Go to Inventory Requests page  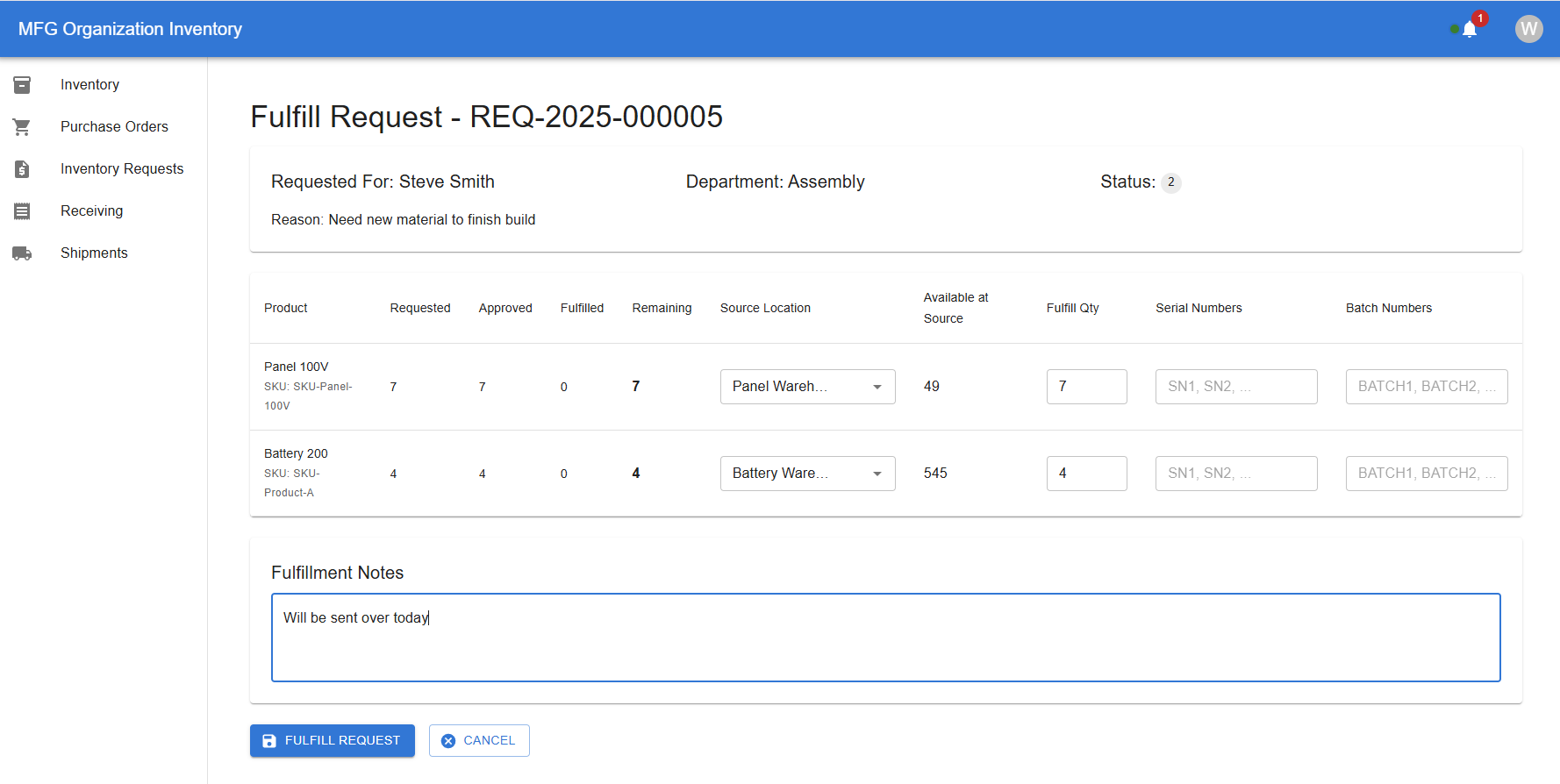click(122, 169)
